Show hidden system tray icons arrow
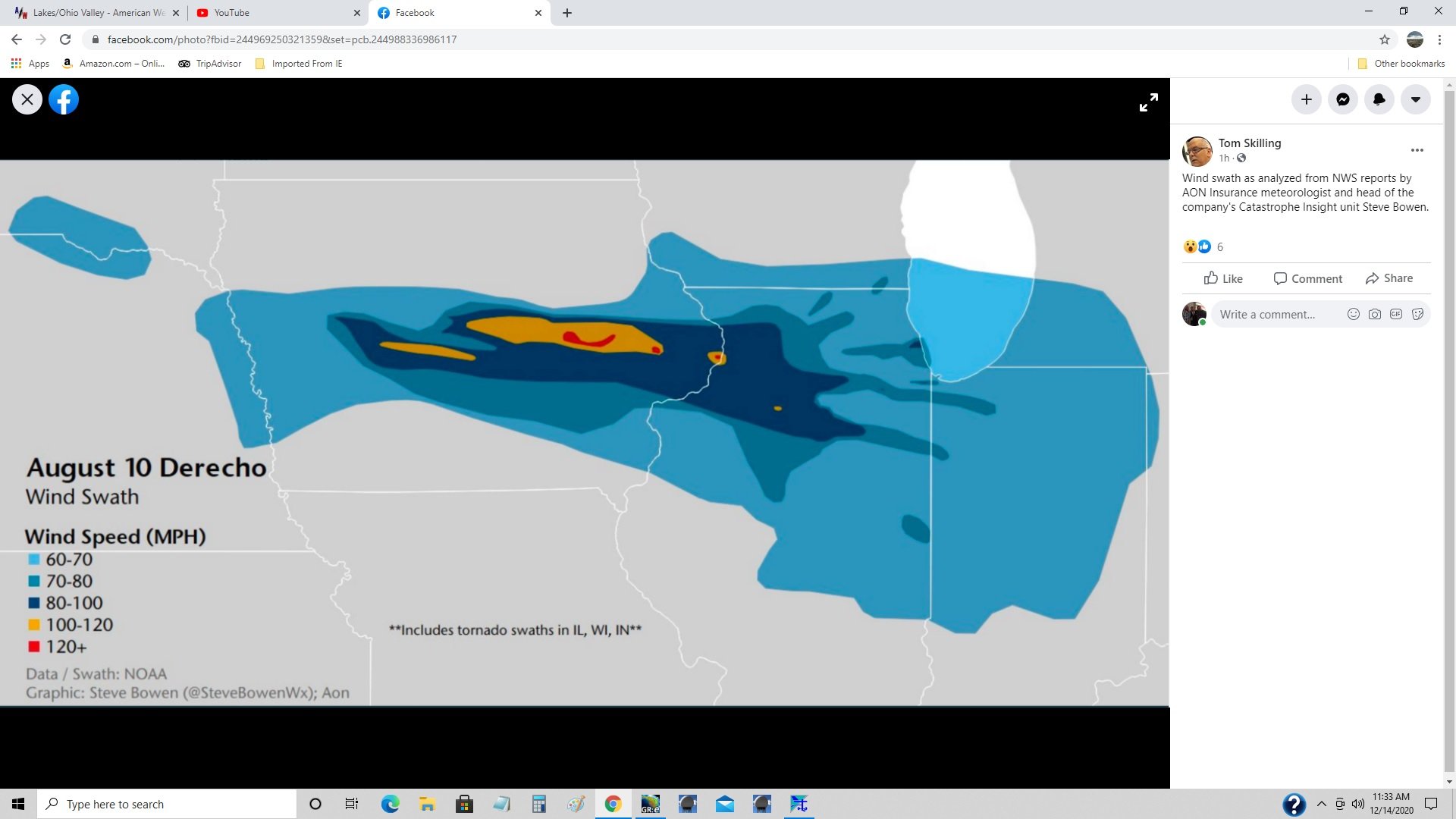Viewport: 1456px width, 819px height. [x=1321, y=804]
